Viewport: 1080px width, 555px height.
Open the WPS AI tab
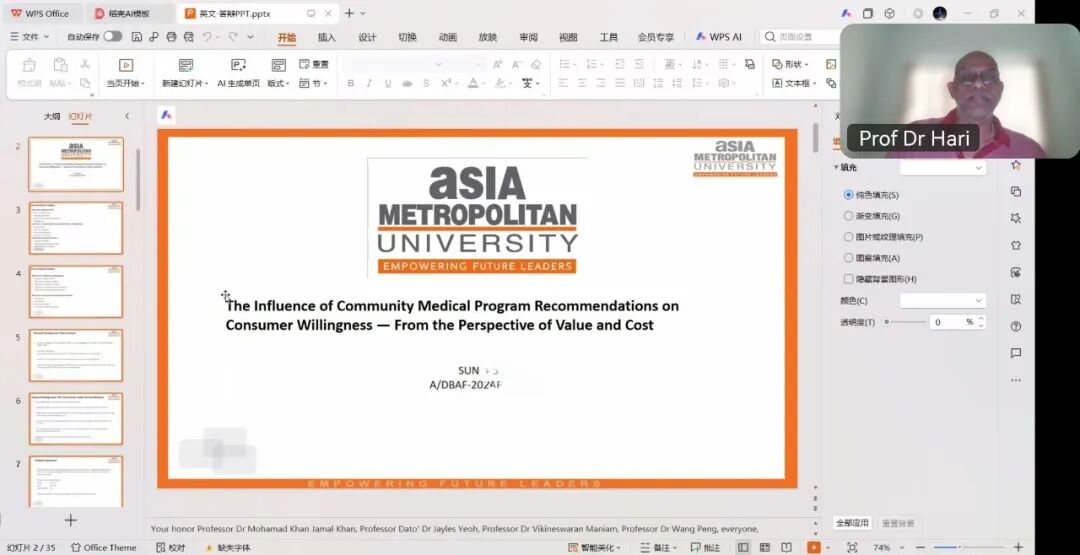click(x=718, y=37)
